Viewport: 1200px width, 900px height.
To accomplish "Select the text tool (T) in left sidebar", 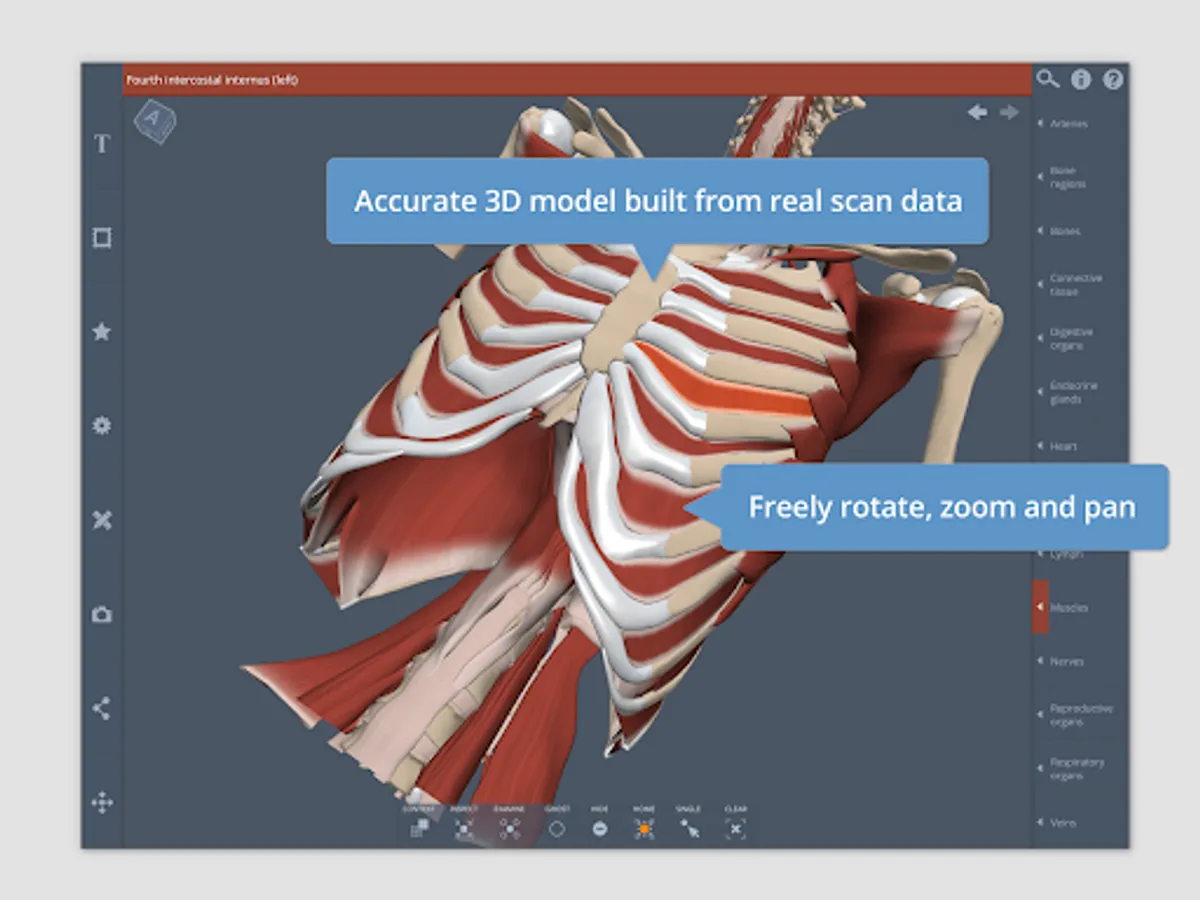I will pos(101,144).
